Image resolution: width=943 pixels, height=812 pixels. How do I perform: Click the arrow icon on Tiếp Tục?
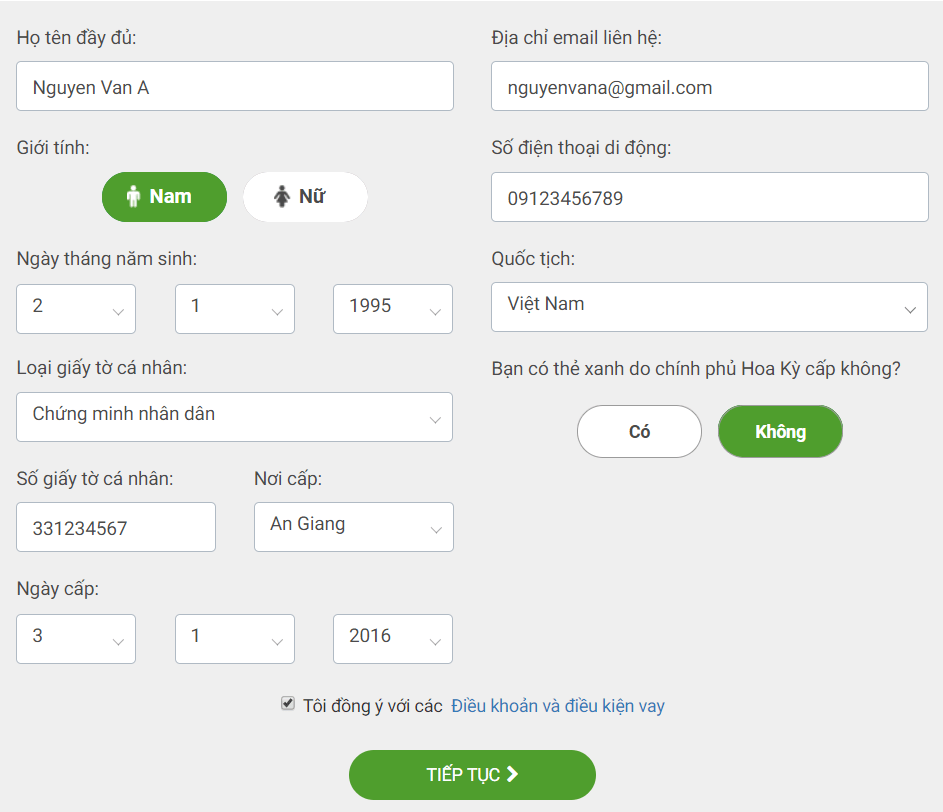(x=512, y=775)
